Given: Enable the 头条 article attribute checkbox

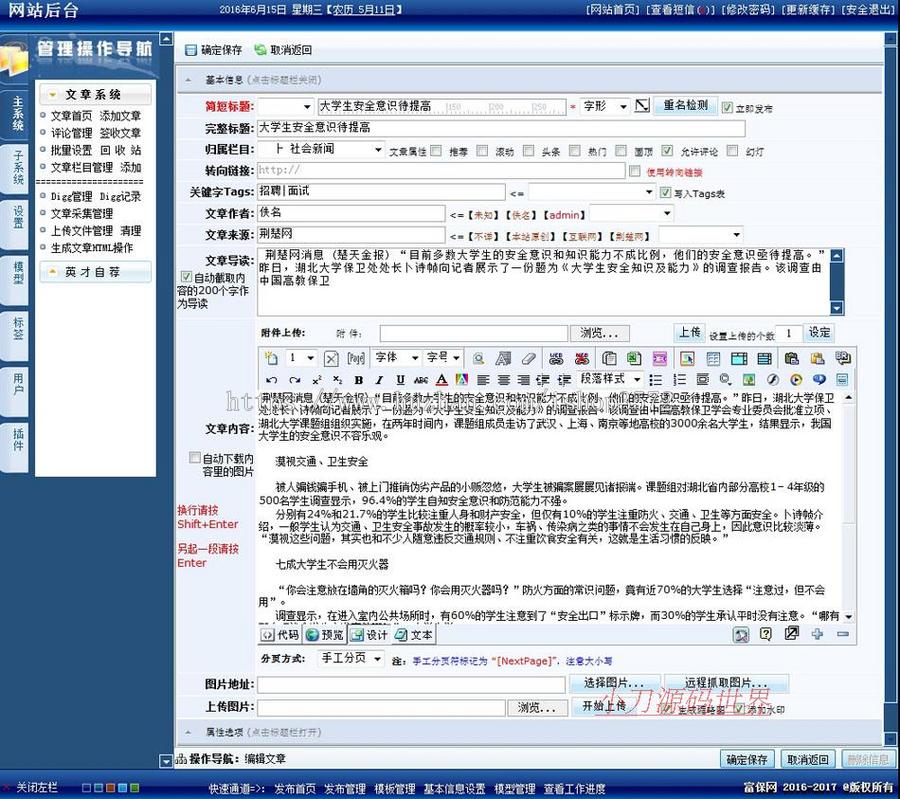Looking at the screenshot, I should (527, 150).
